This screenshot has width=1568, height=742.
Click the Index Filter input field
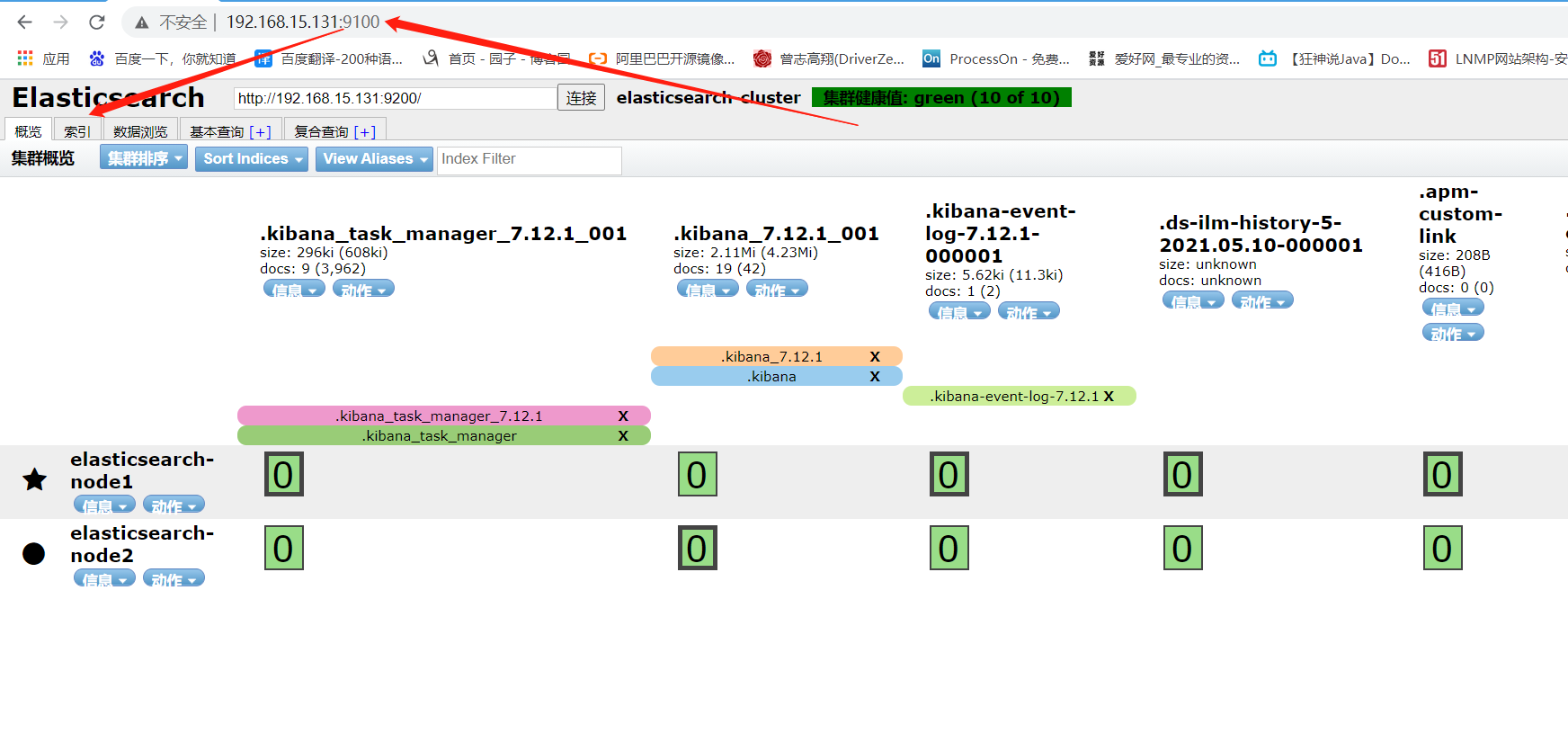tap(529, 159)
